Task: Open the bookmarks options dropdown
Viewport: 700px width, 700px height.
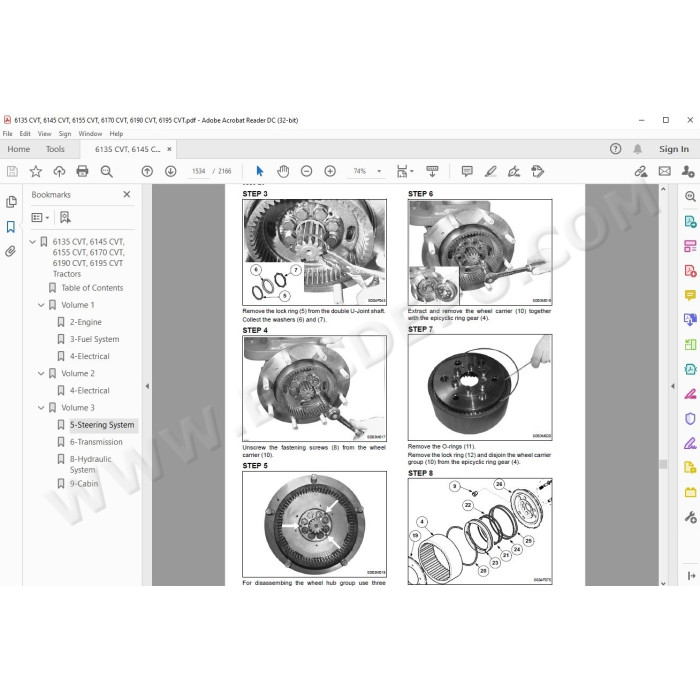Action: coord(40,217)
